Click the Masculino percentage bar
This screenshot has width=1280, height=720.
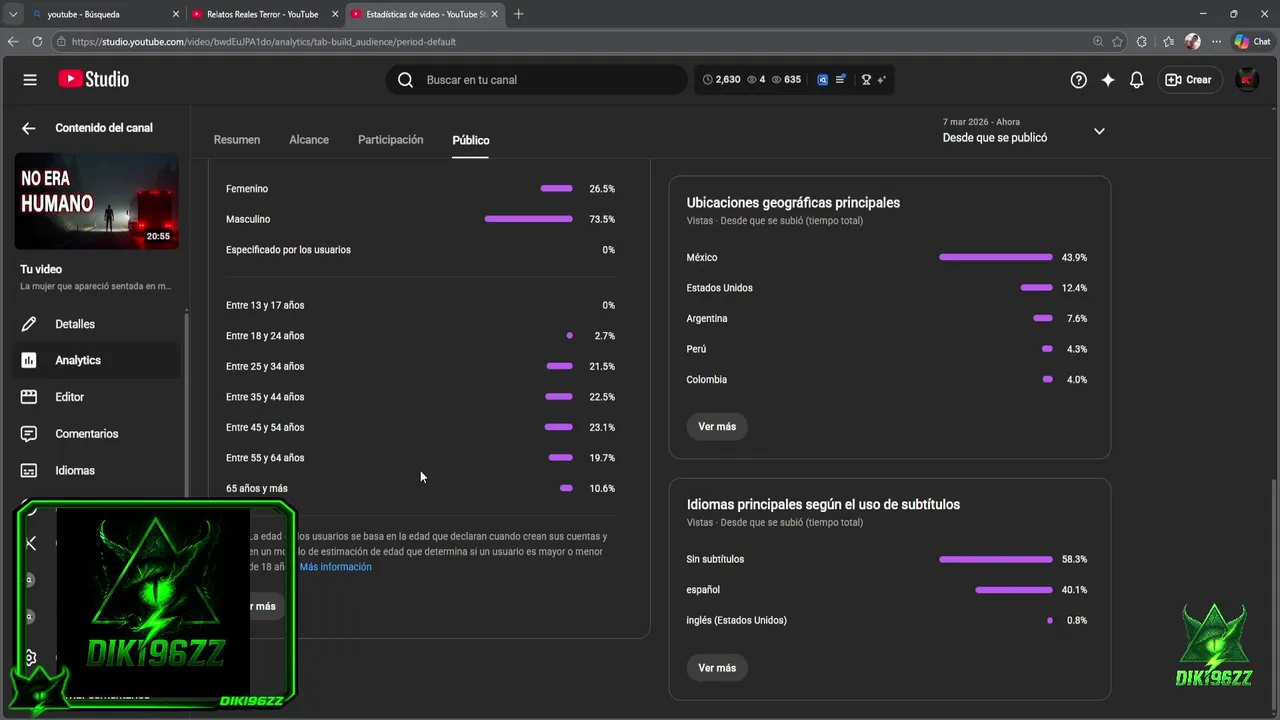(529, 219)
